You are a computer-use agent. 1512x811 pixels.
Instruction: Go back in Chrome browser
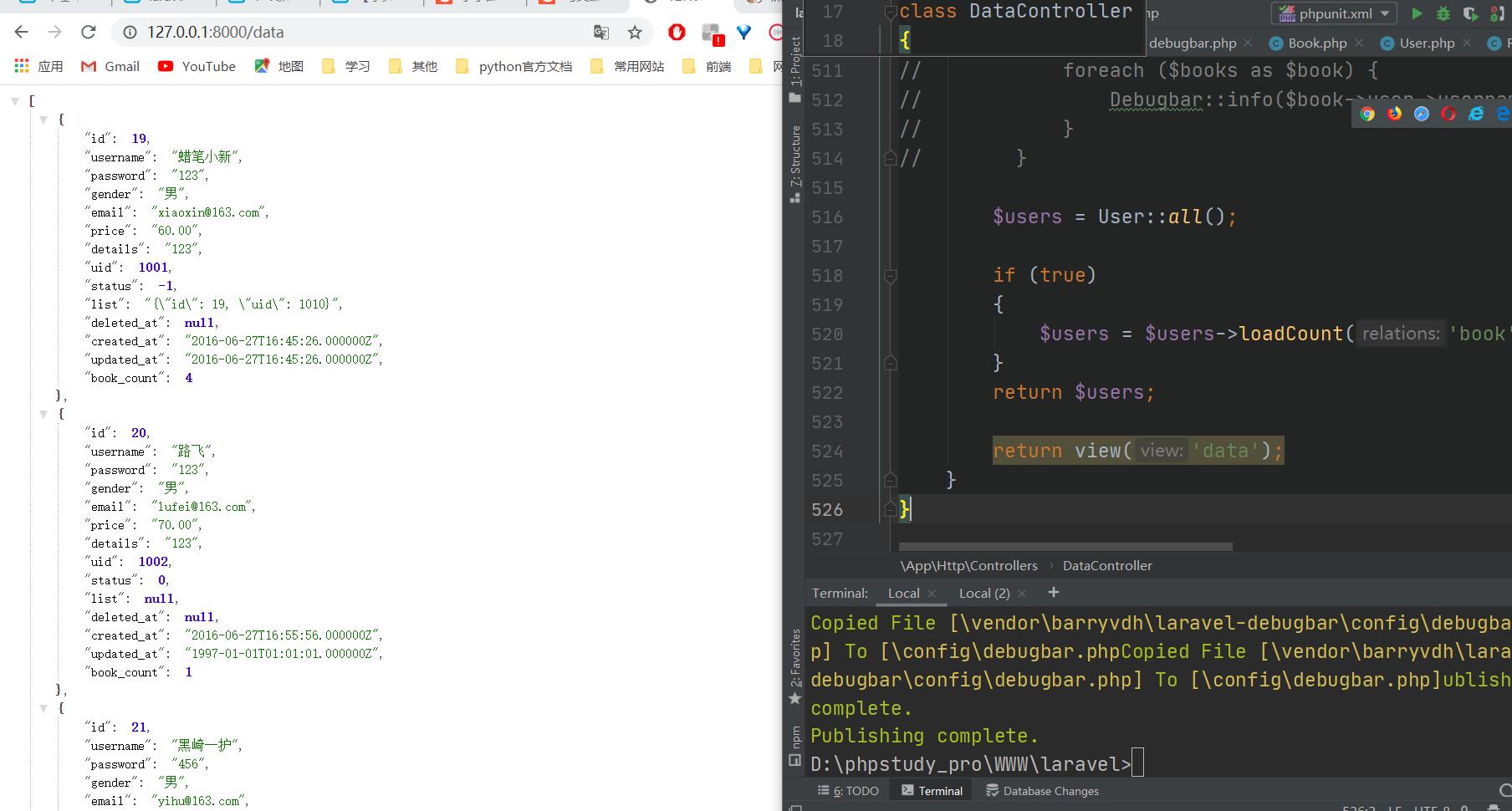22,32
